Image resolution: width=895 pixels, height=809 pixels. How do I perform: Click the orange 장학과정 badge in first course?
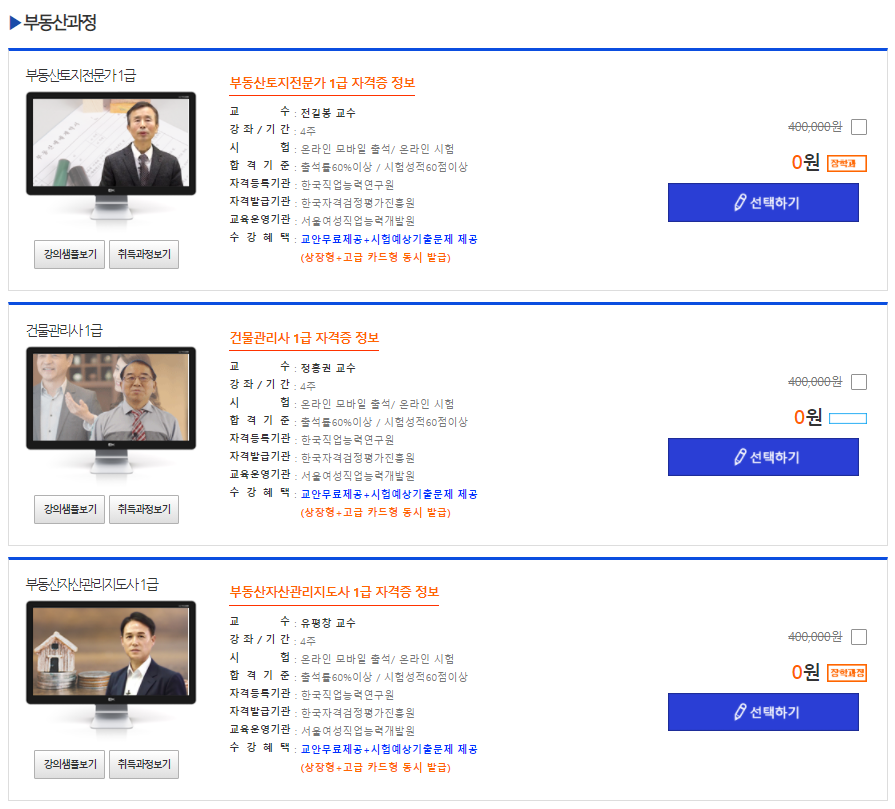click(847, 163)
